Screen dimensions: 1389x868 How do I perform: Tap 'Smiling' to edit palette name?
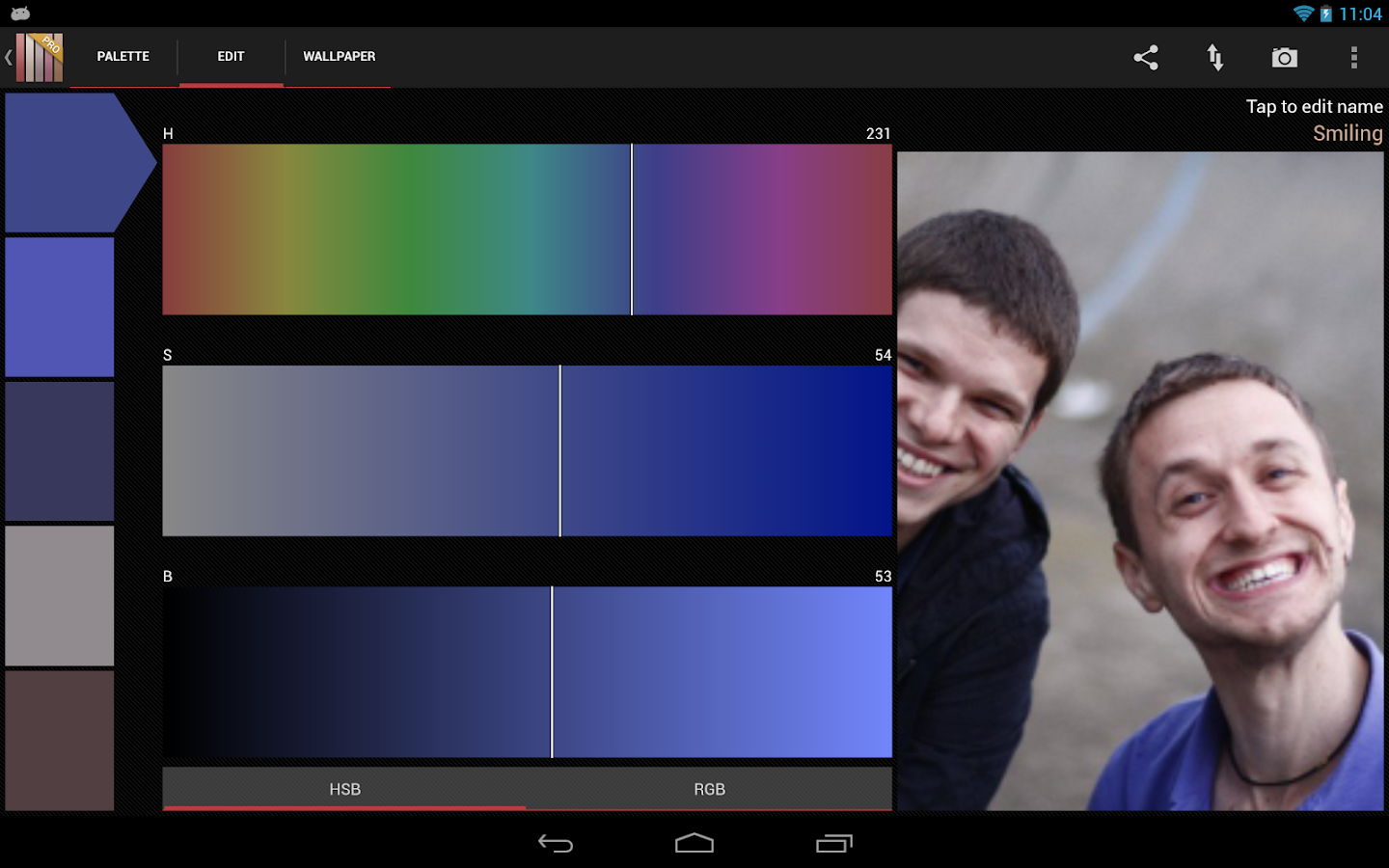(x=1348, y=133)
